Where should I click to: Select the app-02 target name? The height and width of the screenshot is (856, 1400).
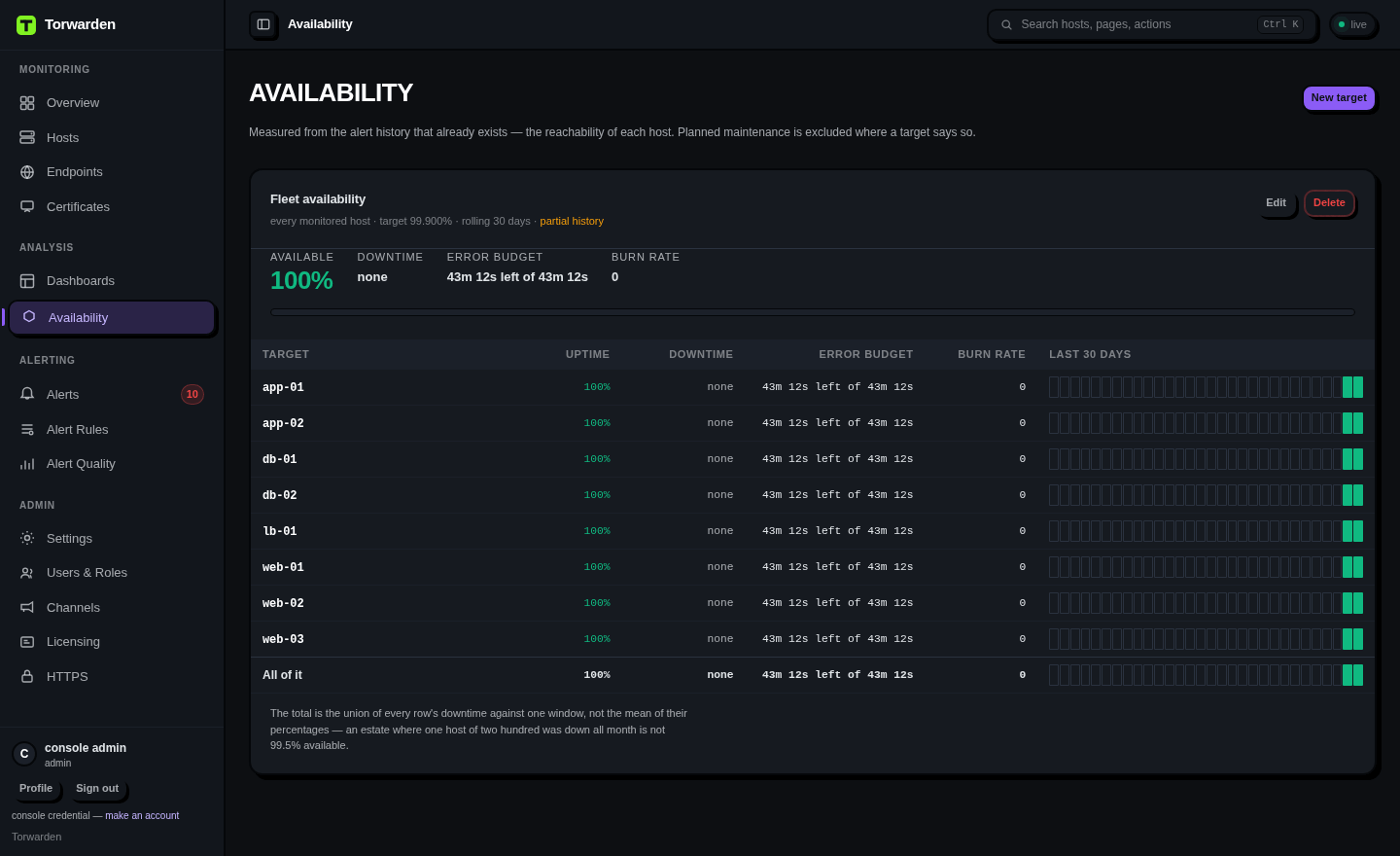pos(283,423)
